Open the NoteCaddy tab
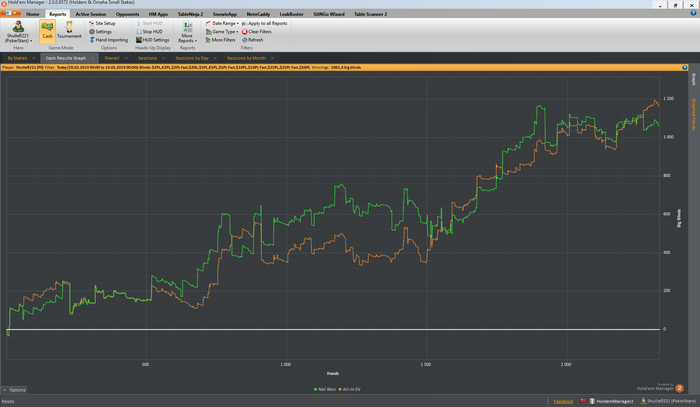The image size is (700, 407). point(258,14)
